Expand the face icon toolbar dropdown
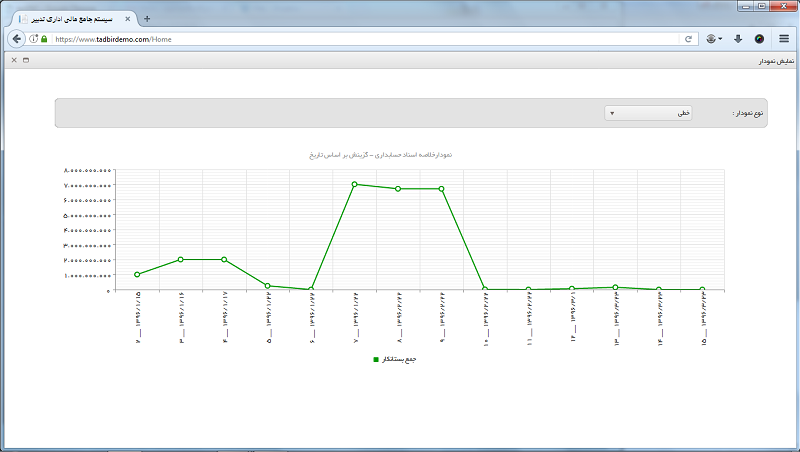The height and width of the screenshot is (452, 800). point(714,39)
